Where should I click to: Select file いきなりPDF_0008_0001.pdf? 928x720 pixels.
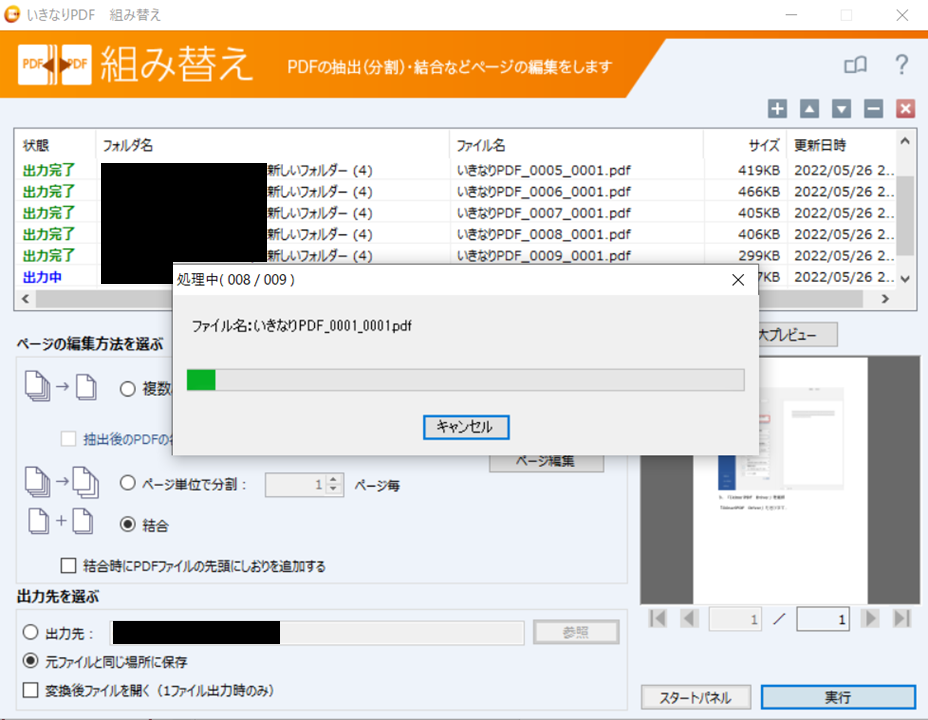(543, 234)
